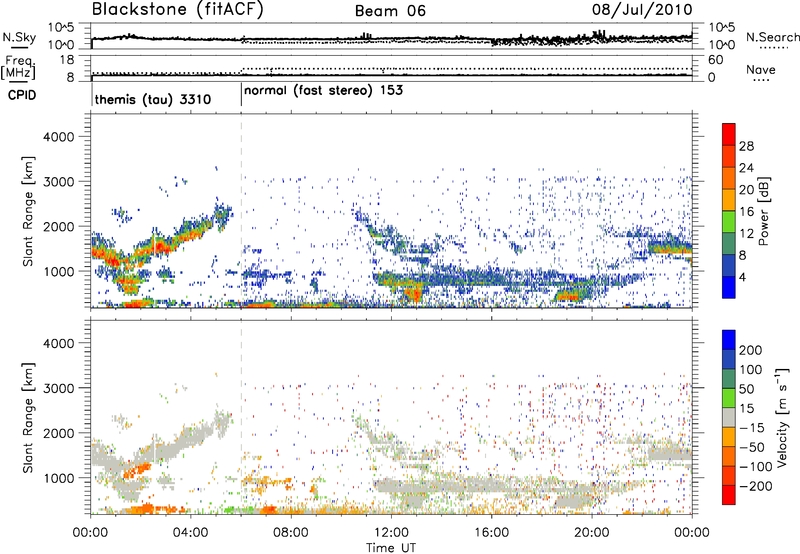Click the Nave legend label

click(x=761, y=70)
